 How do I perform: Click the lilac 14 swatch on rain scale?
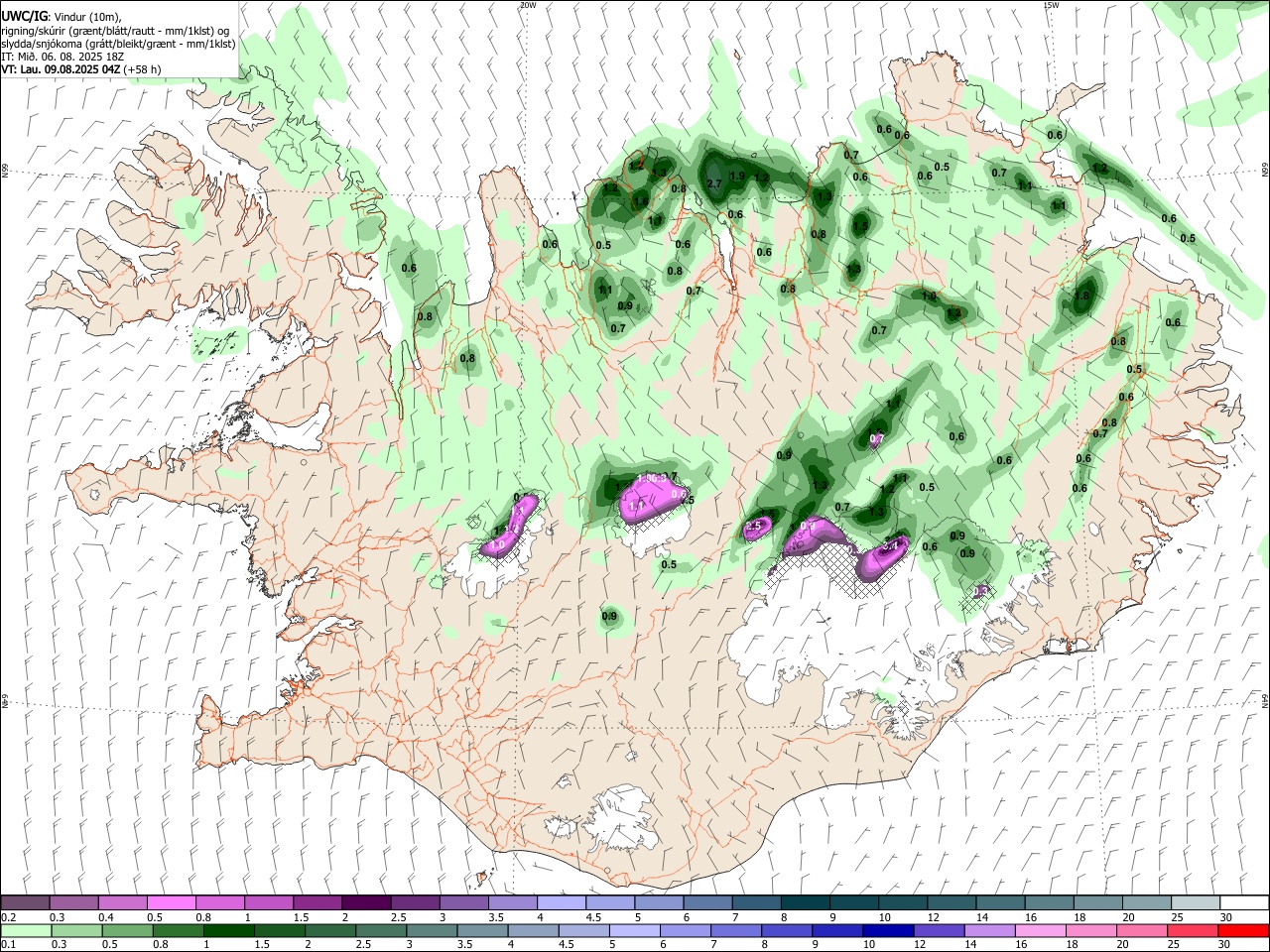(x=987, y=930)
